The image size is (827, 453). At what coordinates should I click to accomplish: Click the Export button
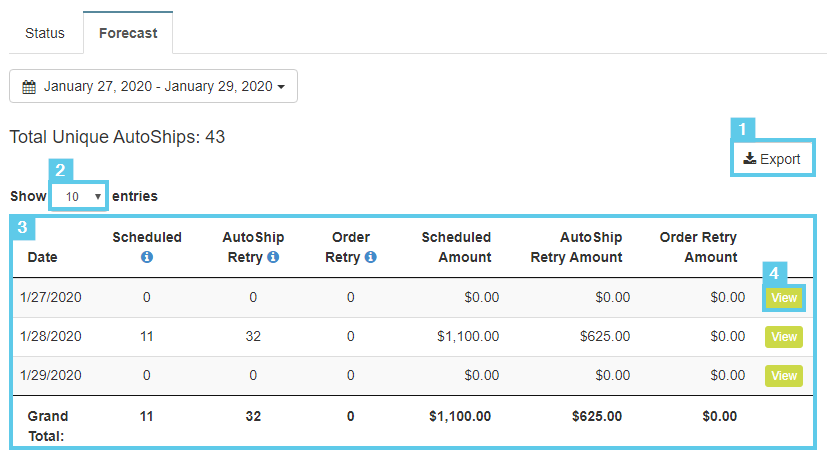[x=772, y=159]
